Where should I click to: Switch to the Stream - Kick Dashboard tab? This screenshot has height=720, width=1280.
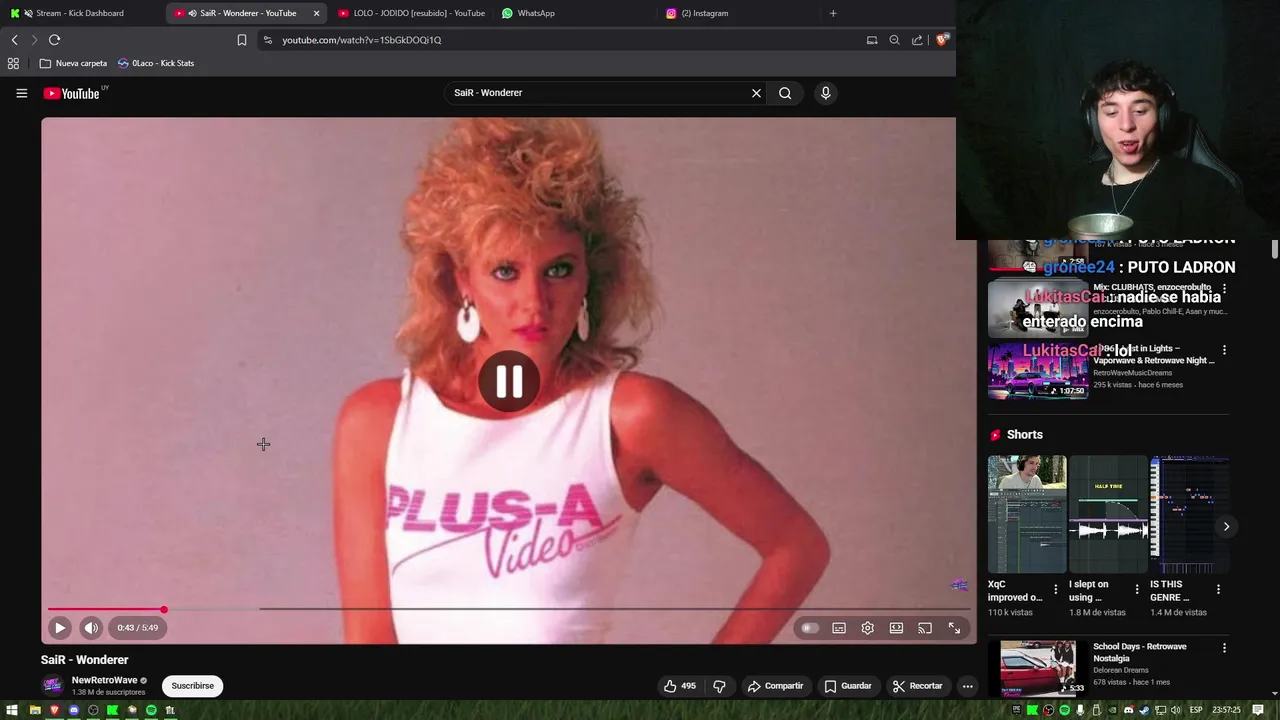[80, 13]
